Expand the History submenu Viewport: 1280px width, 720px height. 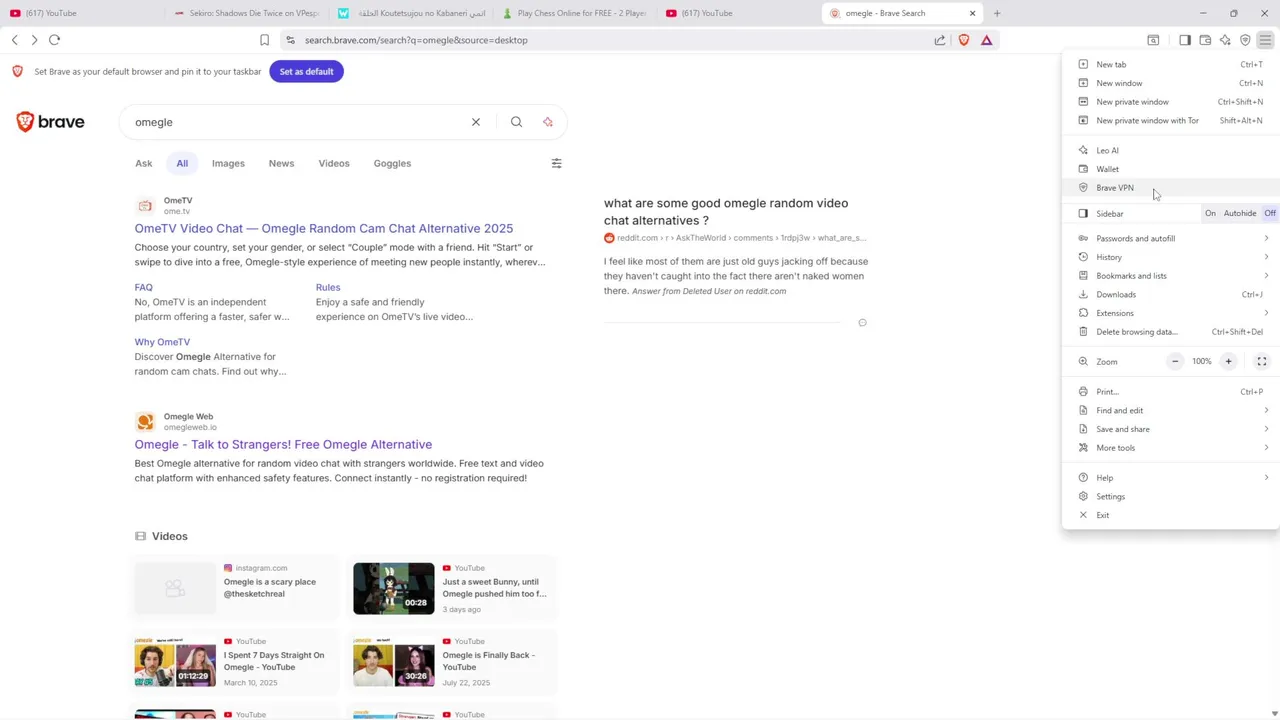[1171, 257]
